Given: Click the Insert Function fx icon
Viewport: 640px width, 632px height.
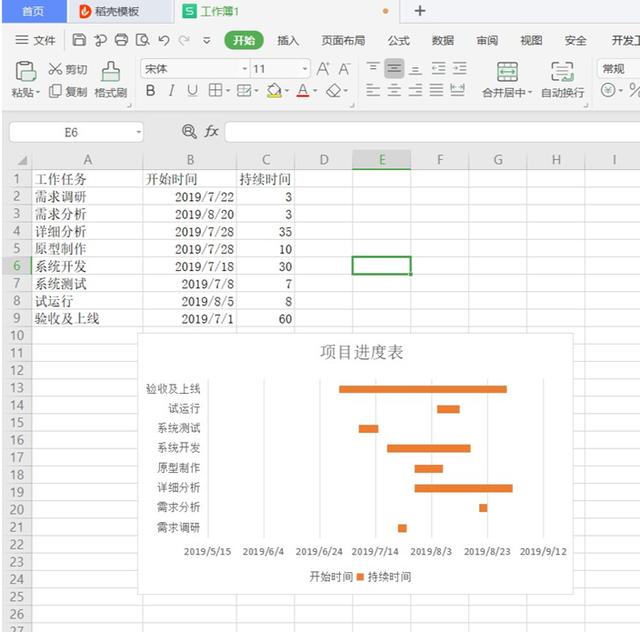Looking at the screenshot, I should pos(211,131).
